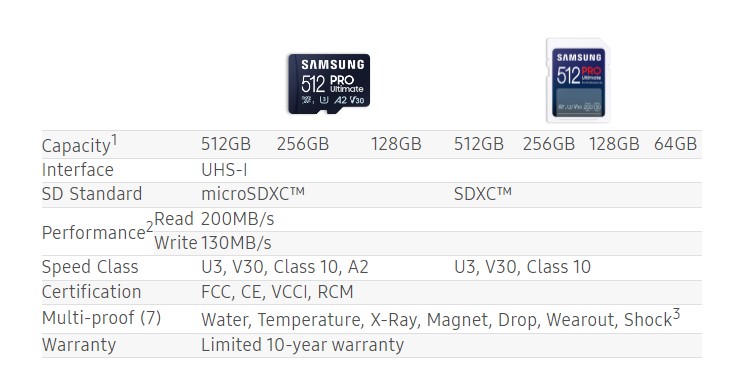Click the microSD 512GB capacity value
Viewport: 745px width, 385px height.
226,144
